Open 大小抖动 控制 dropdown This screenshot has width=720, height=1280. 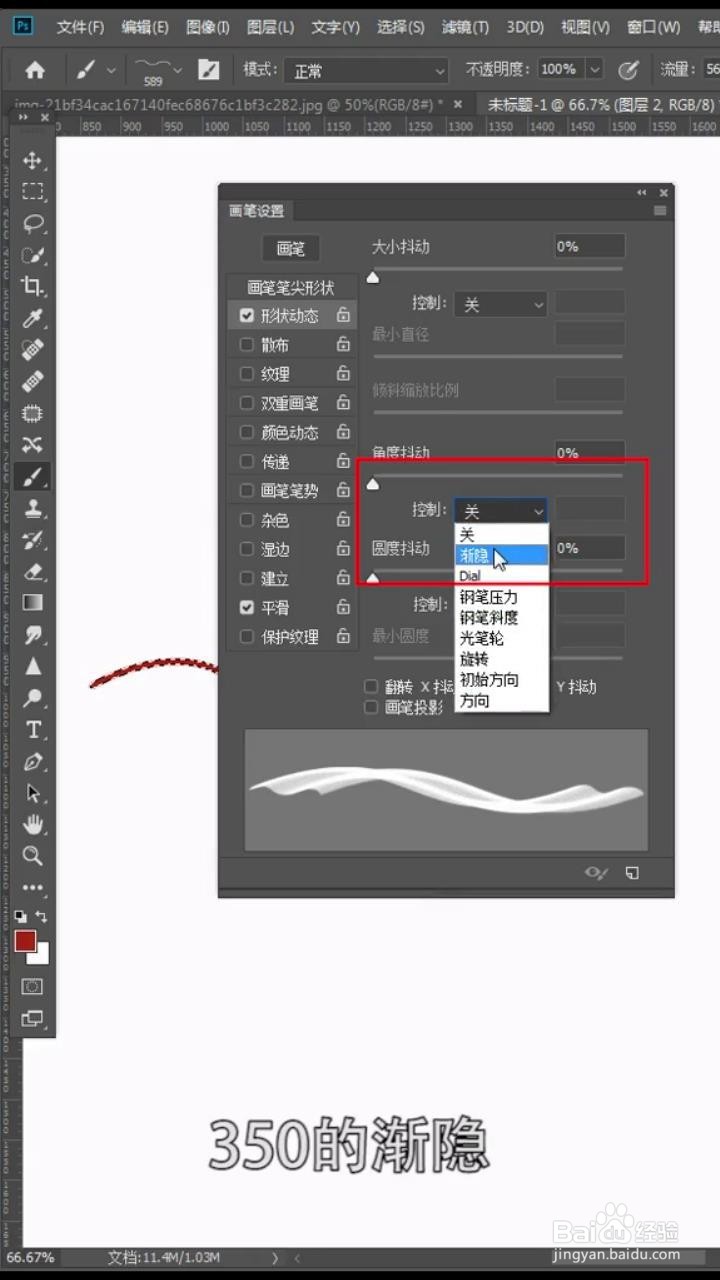click(x=500, y=304)
